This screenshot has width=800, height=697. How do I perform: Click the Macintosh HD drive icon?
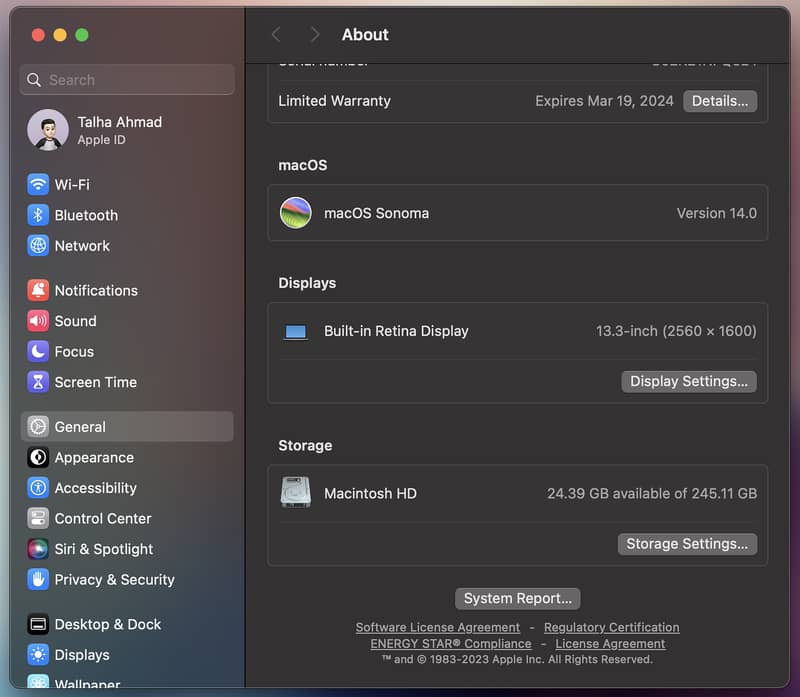296,493
